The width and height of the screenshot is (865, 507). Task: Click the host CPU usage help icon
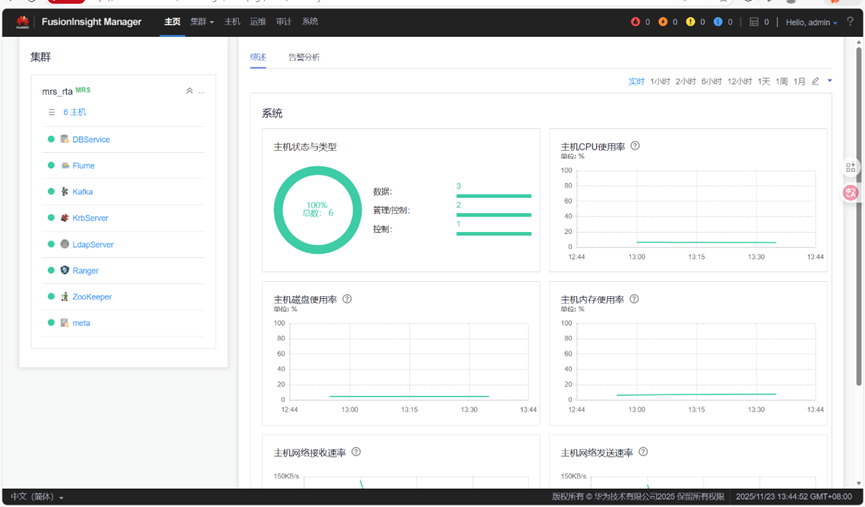pyautogui.click(x=635, y=146)
